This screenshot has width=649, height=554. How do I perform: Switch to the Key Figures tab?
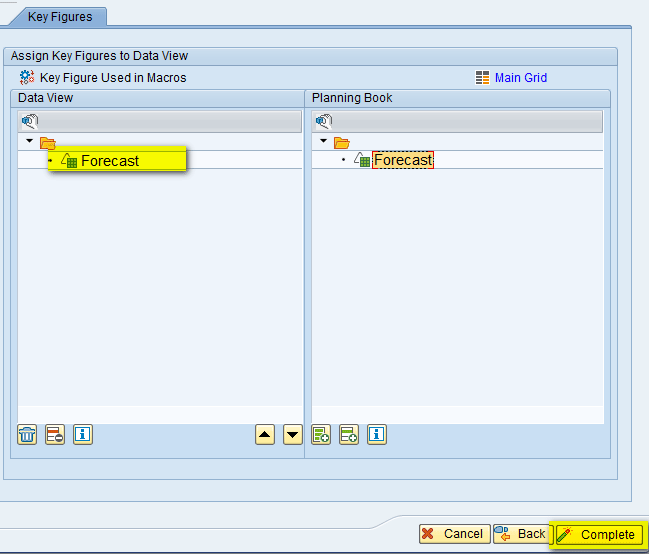(x=60, y=17)
